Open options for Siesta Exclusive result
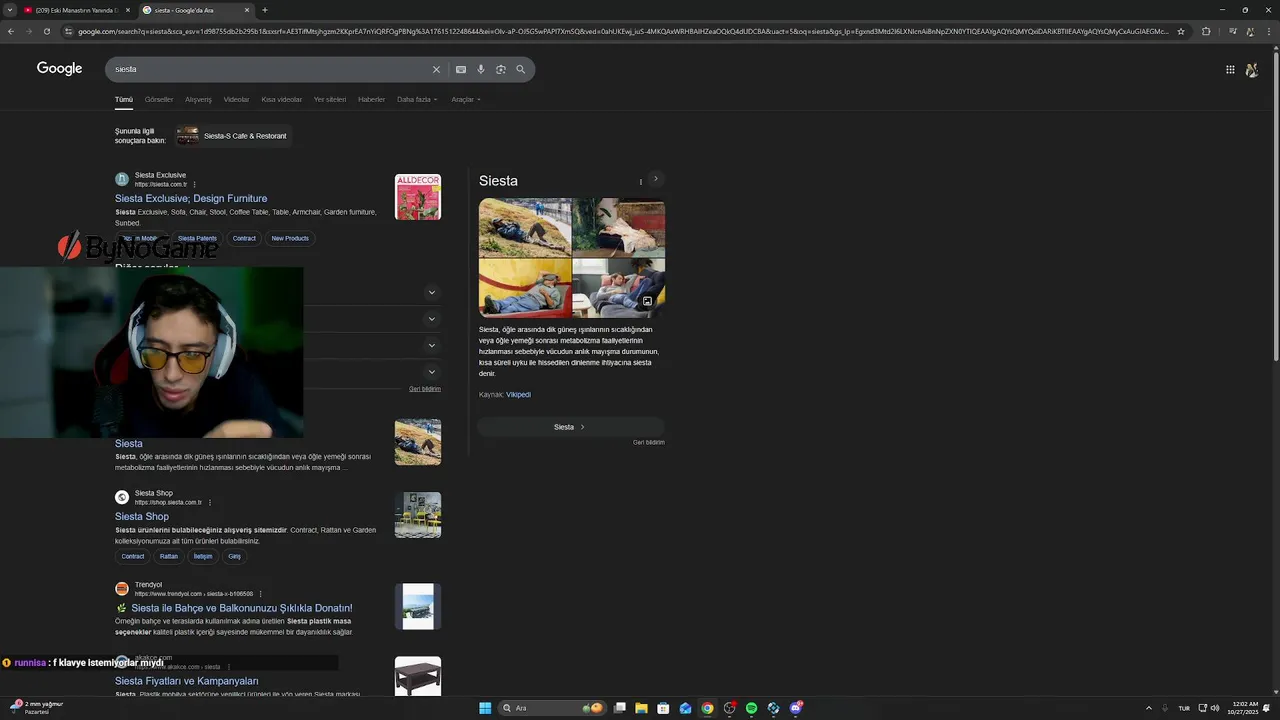 click(195, 184)
